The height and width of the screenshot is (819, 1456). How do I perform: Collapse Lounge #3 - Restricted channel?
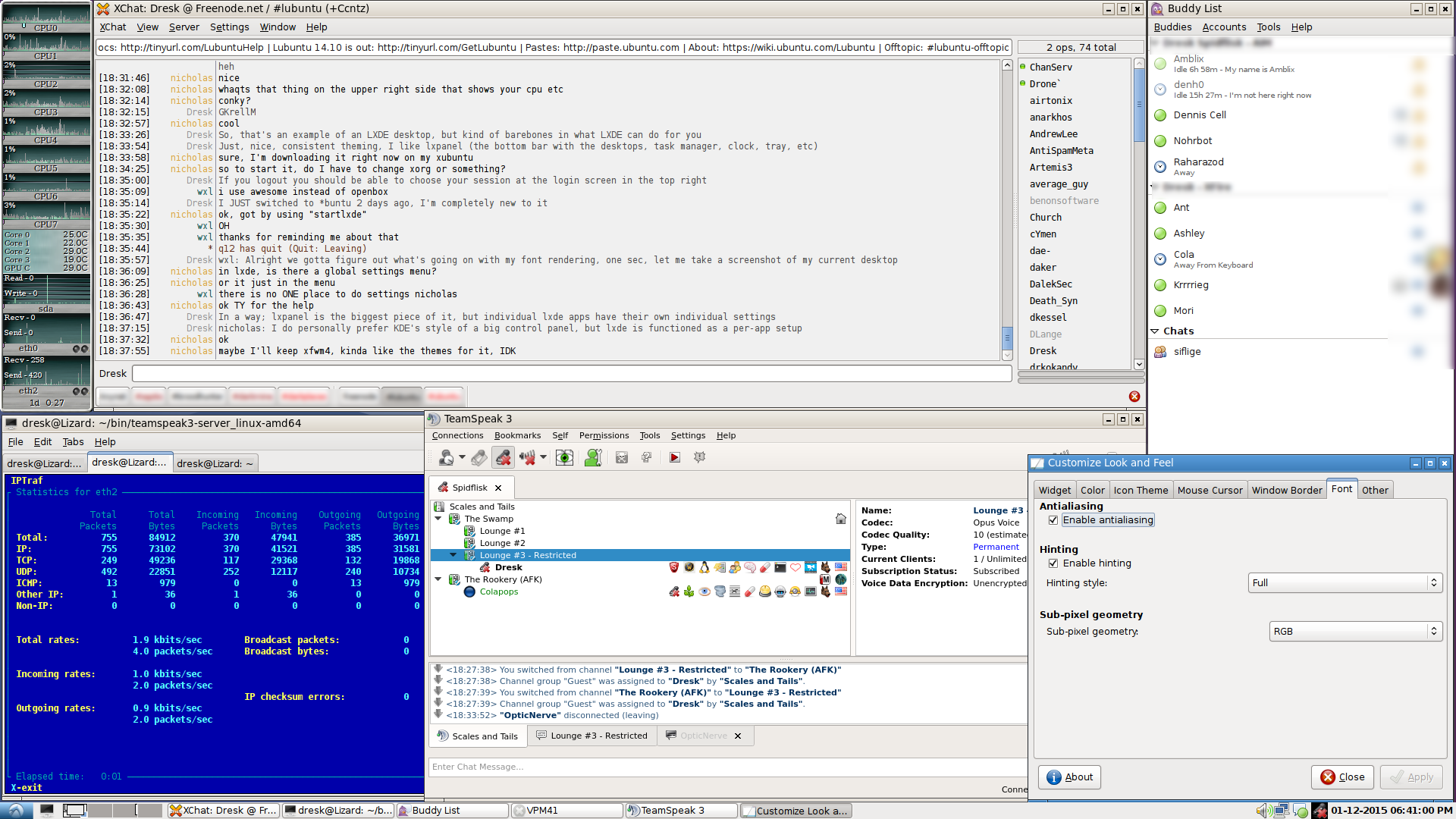pos(453,555)
